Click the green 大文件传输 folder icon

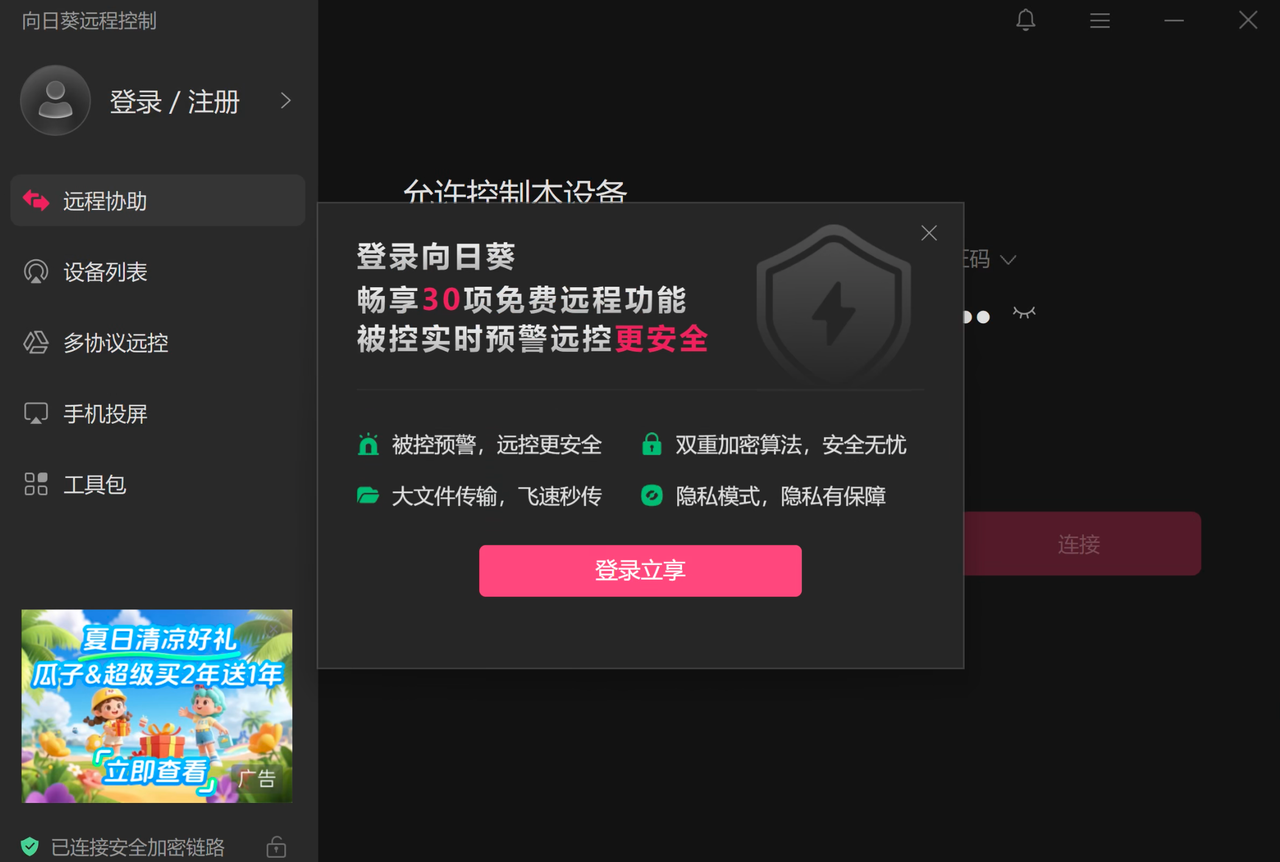coord(369,495)
